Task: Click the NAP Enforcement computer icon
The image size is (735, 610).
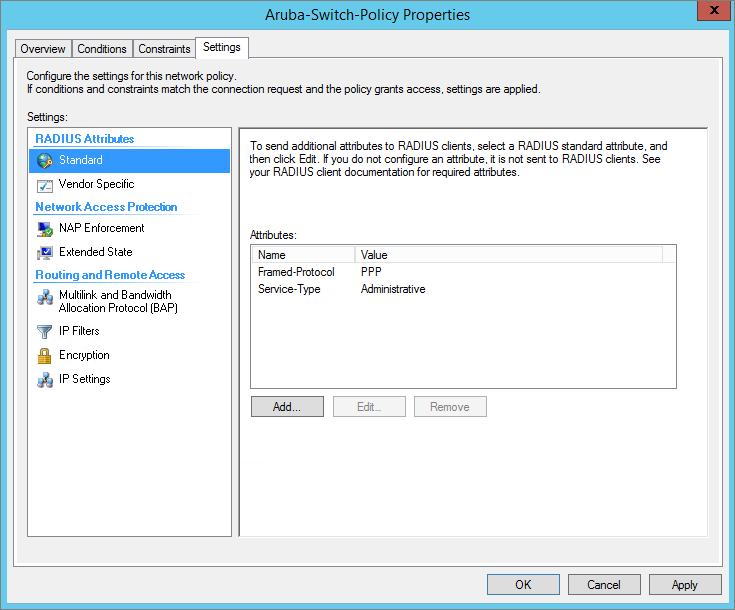Action: 45,229
